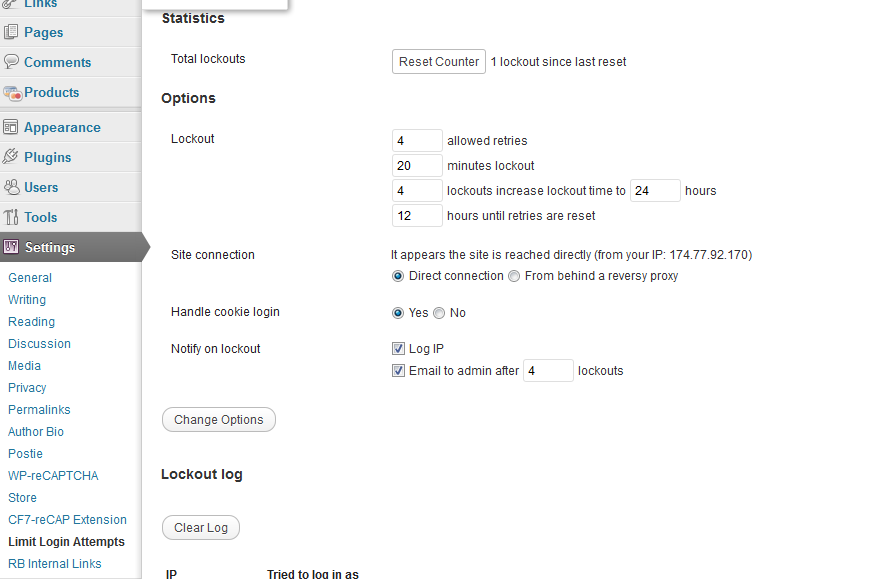This screenshot has width=895, height=579.
Task: Choose From behind a reversy proxy option
Action: [x=514, y=276]
